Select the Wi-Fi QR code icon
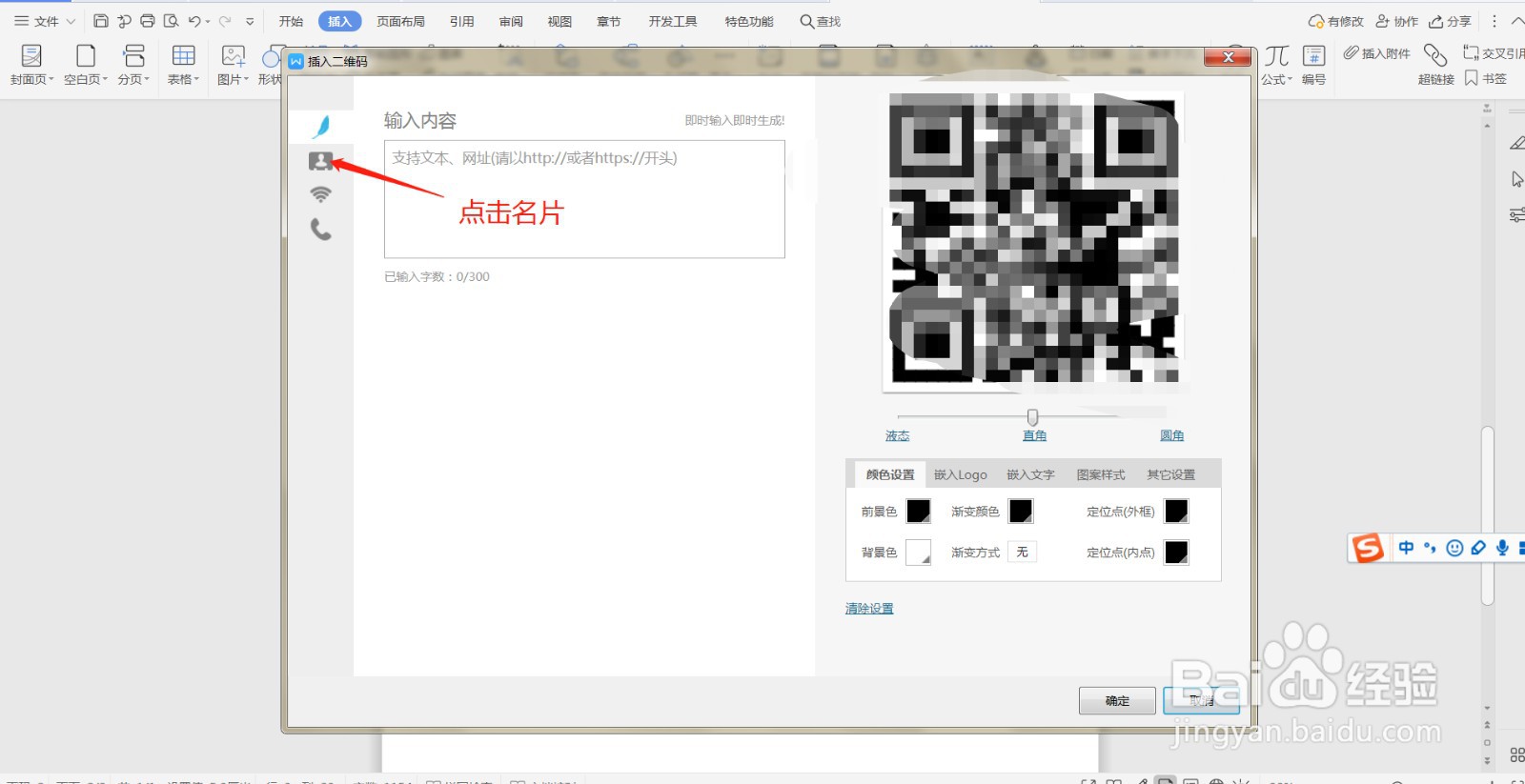 point(320,195)
